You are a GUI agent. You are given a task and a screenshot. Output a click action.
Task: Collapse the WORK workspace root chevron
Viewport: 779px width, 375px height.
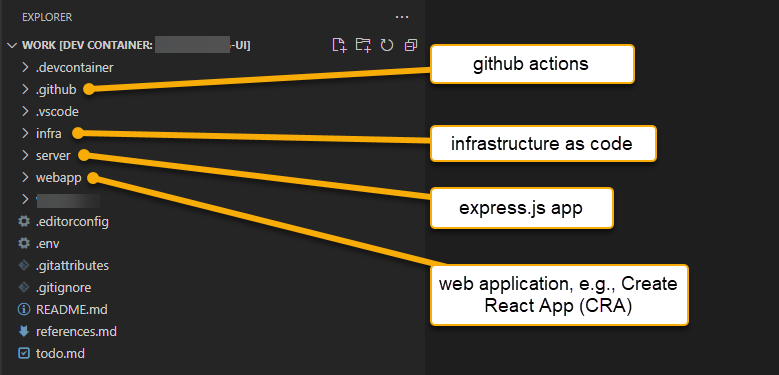coord(12,45)
